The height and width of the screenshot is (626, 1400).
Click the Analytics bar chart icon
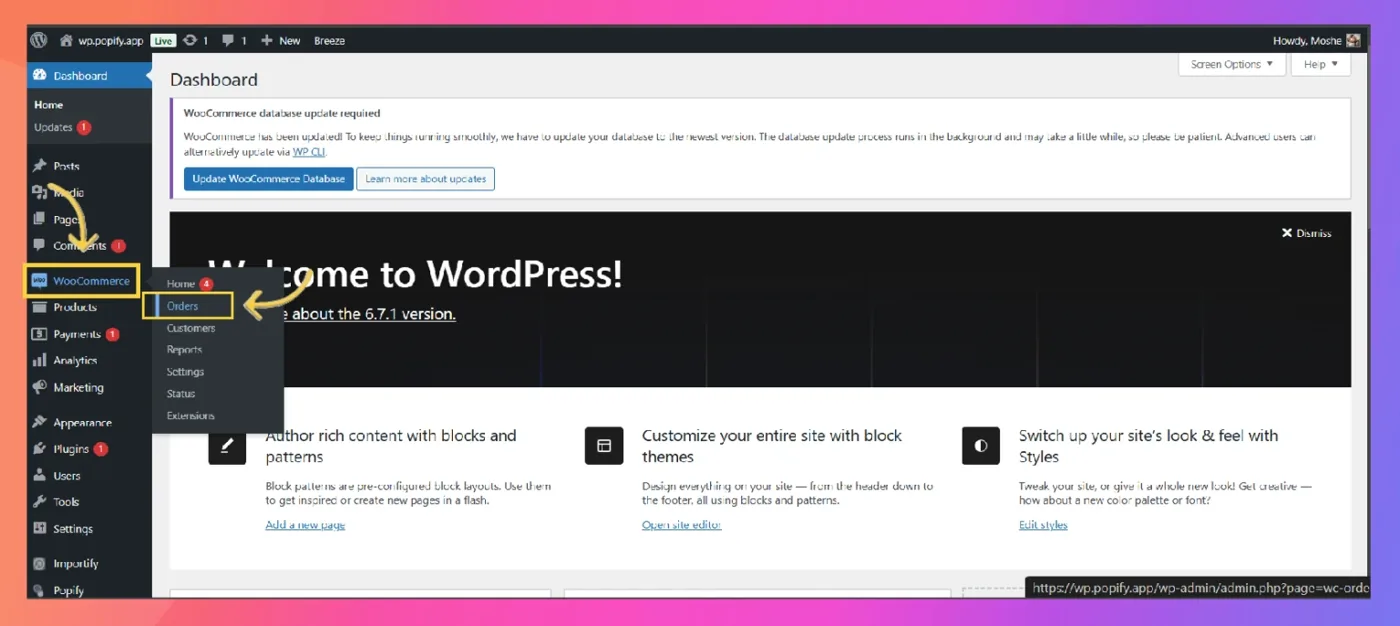[x=40, y=360]
